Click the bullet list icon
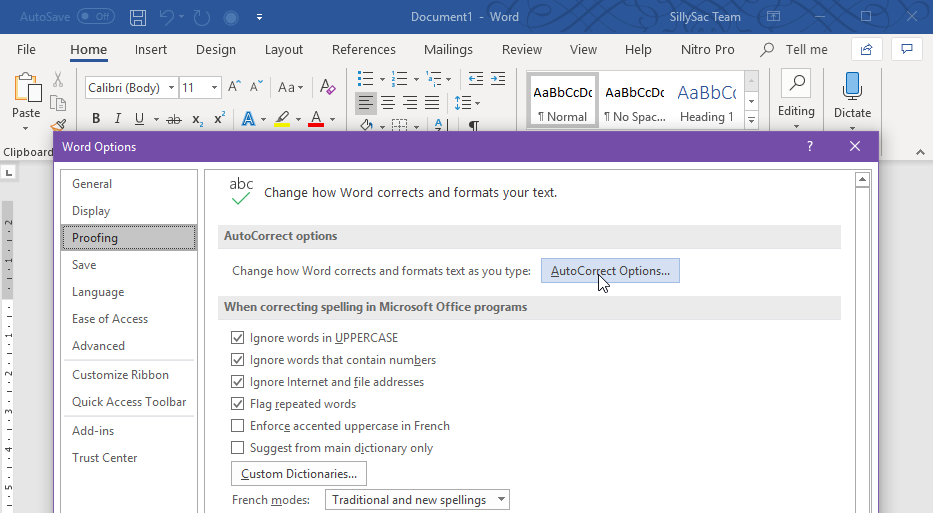 (x=365, y=78)
